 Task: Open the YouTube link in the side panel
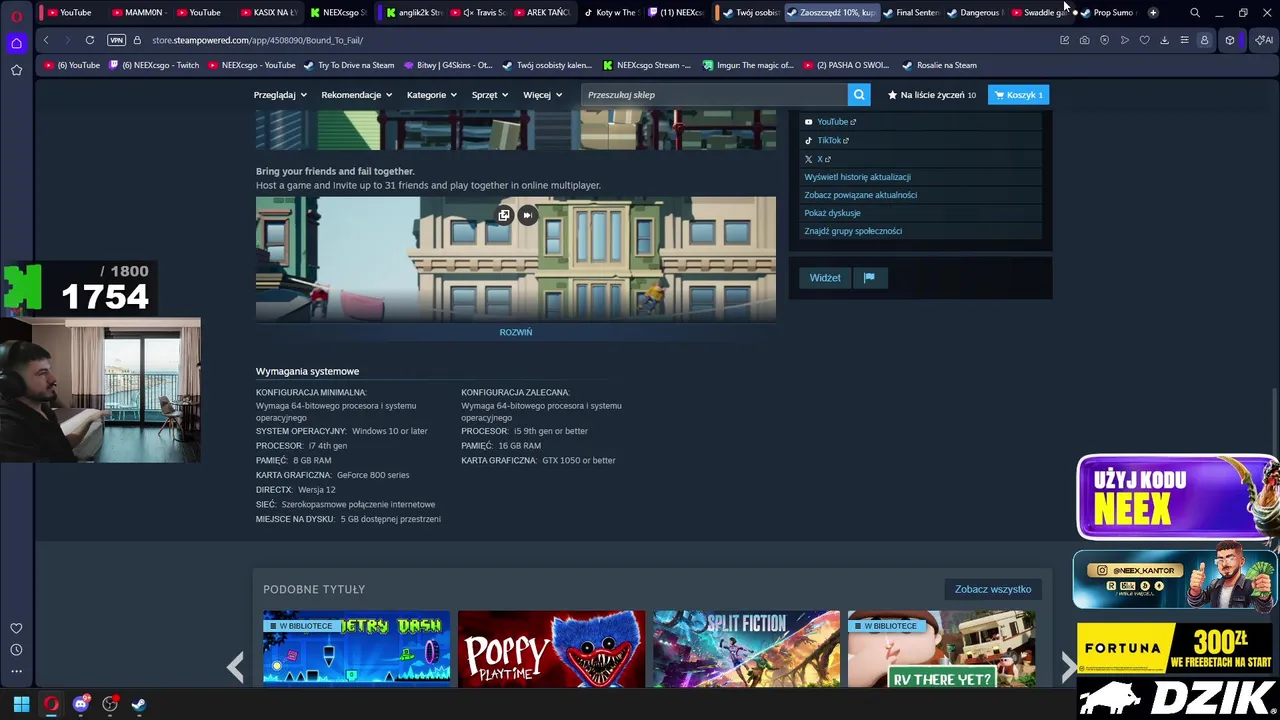coord(831,122)
